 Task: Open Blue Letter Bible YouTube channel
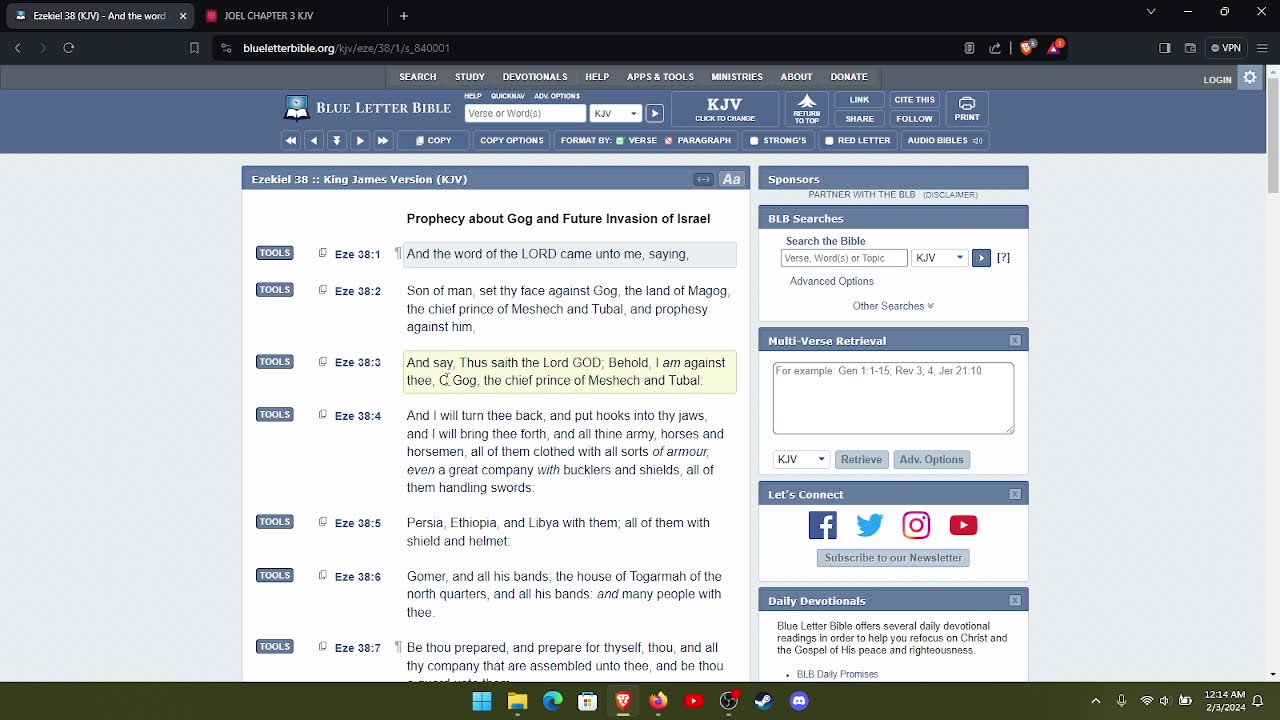(963, 525)
